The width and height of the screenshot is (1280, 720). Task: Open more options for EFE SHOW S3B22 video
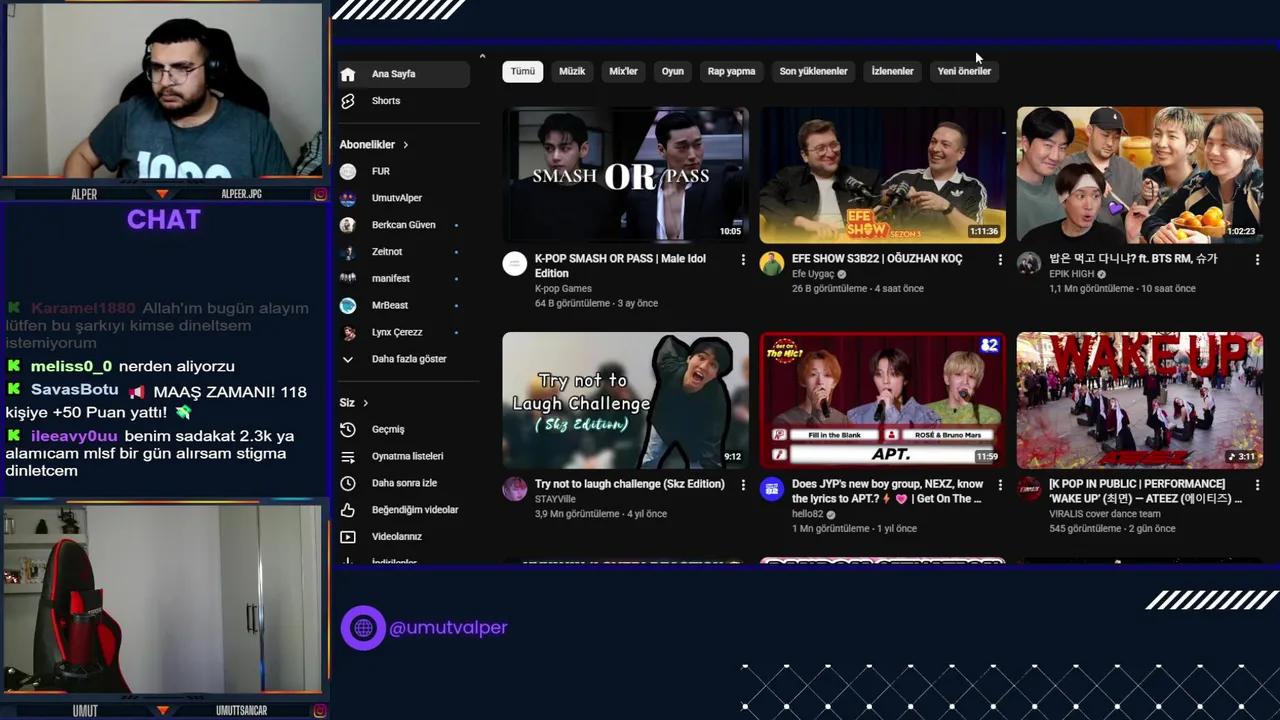[x=1000, y=260]
